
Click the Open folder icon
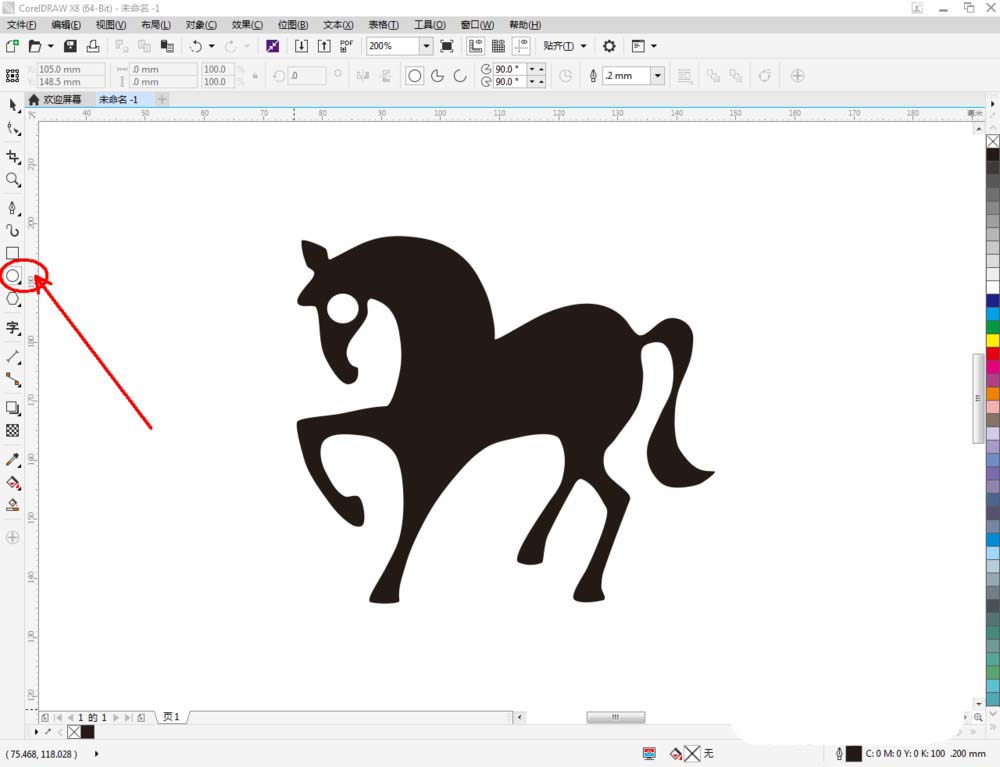35,46
